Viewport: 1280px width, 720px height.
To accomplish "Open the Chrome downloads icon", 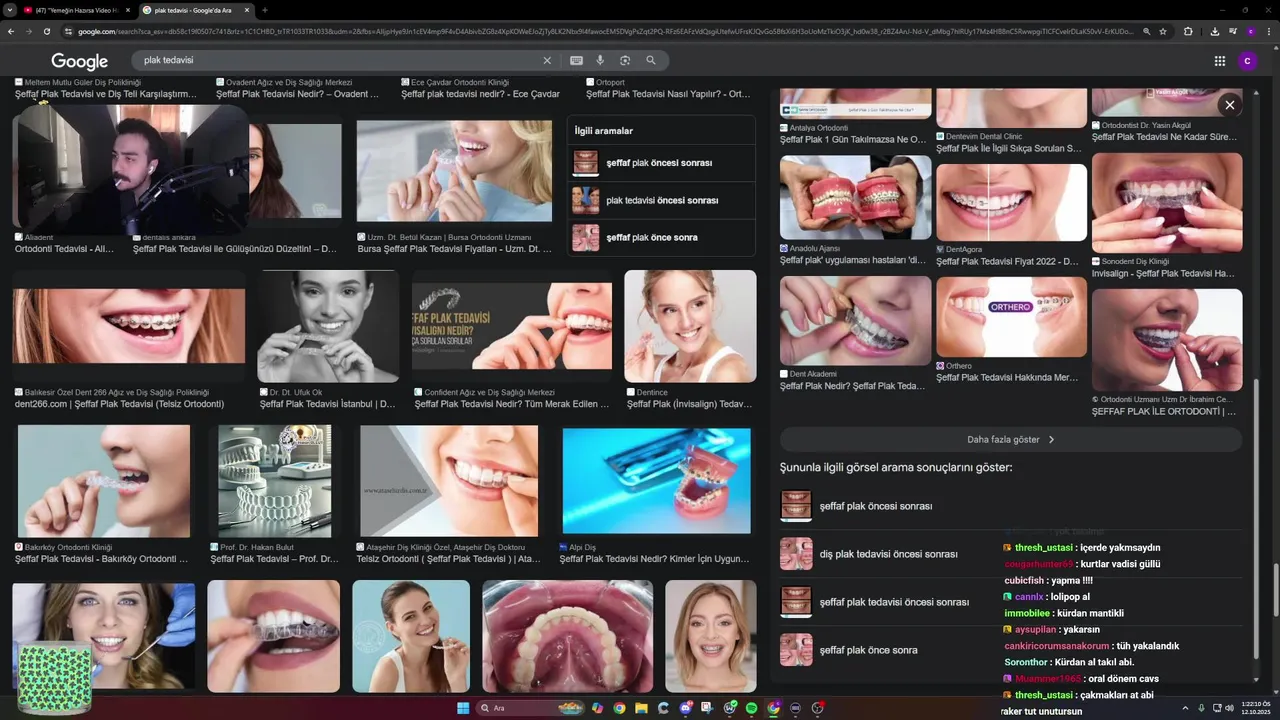I will point(1214,31).
